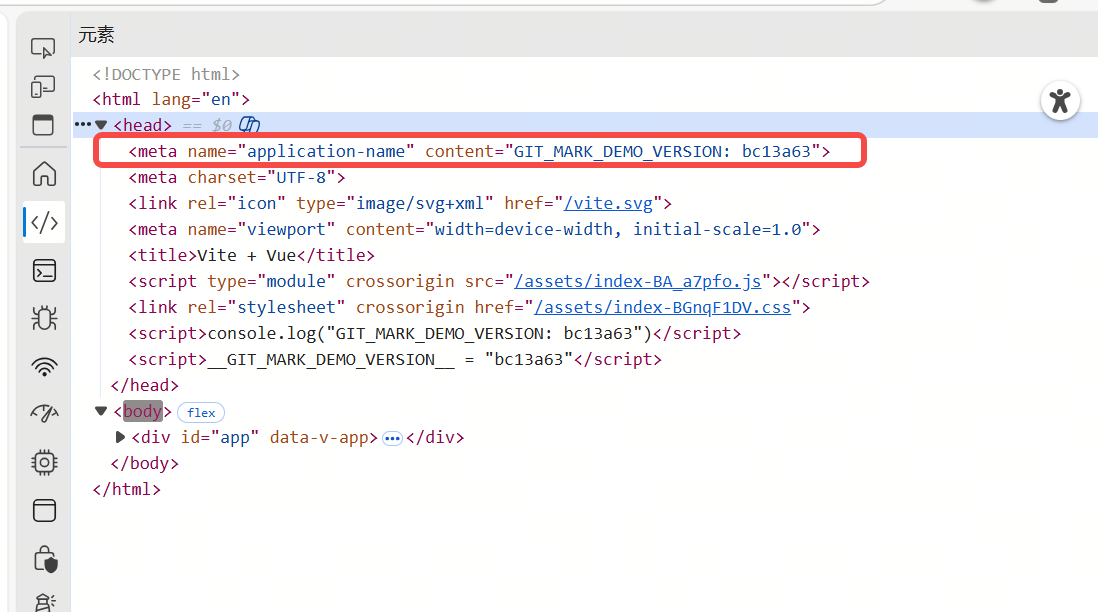Click the stylesheet rel value
Screen dimensions: 1098x612
pyautogui.click(x=286, y=307)
